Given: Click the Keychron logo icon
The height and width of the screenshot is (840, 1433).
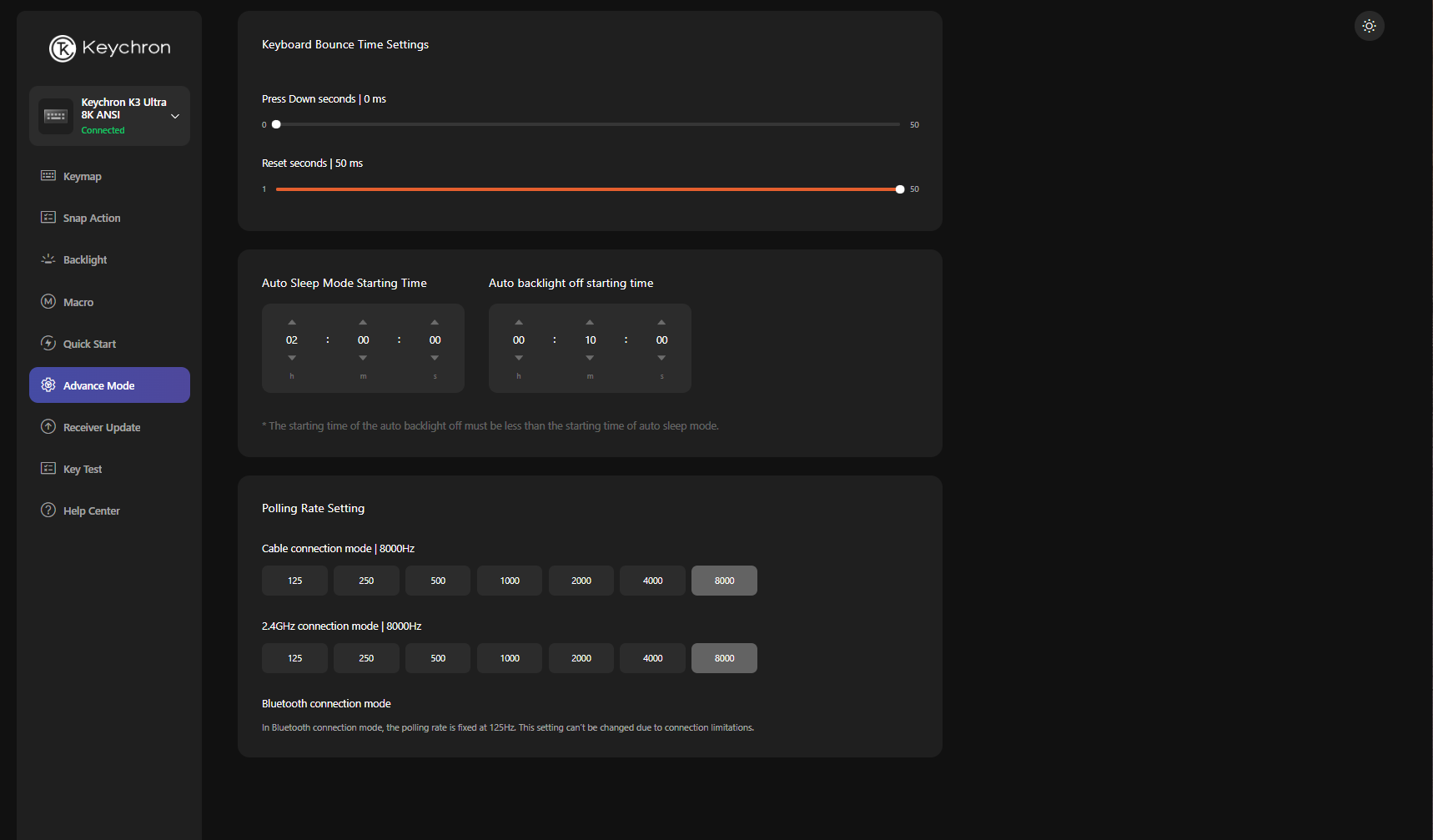Looking at the screenshot, I should (63, 48).
